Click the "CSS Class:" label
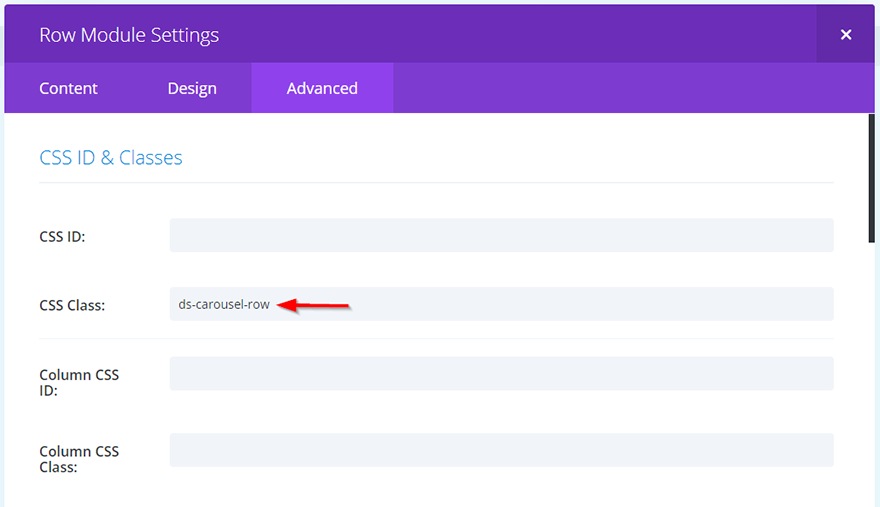Image resolution: width=880 pixels, height=507 pixels. 72,306
